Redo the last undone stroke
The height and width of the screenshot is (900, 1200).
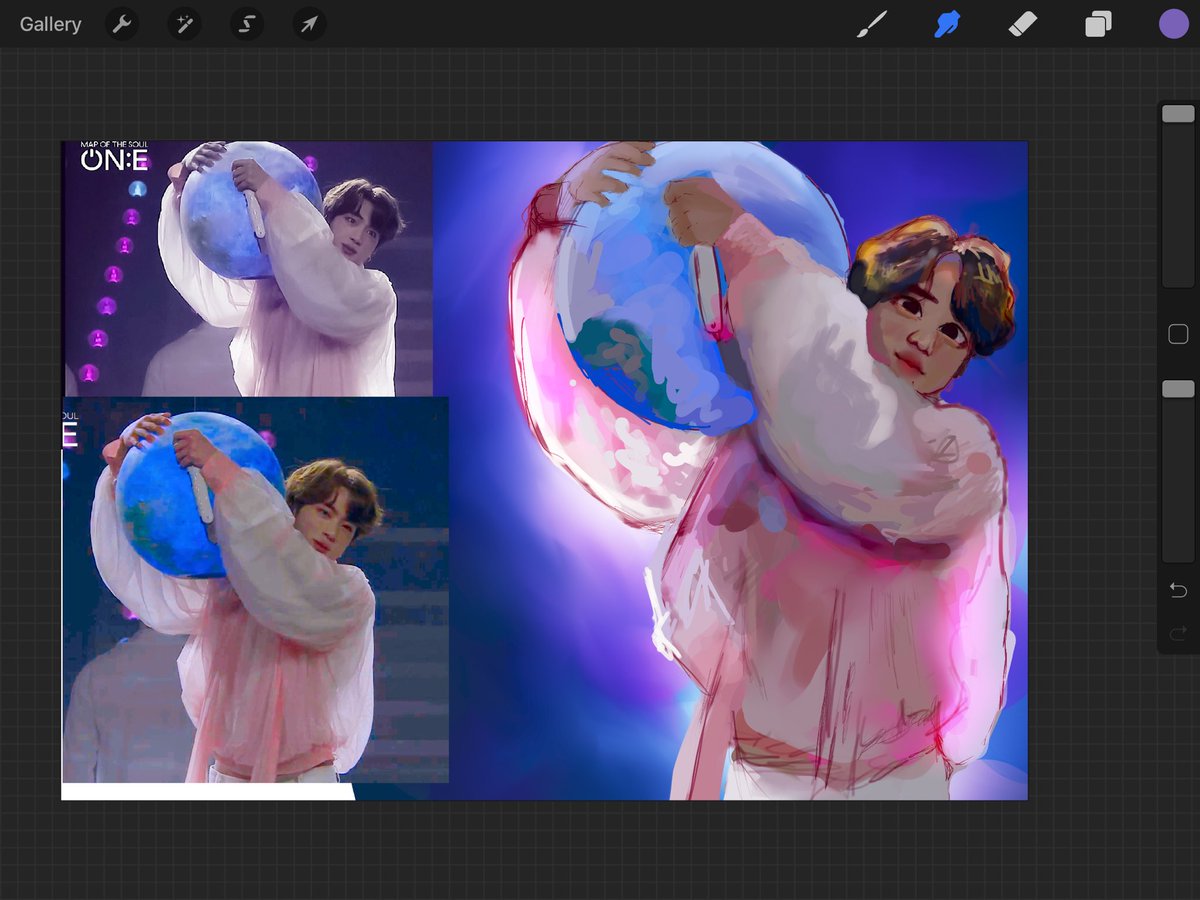[x=1178, y=632]
